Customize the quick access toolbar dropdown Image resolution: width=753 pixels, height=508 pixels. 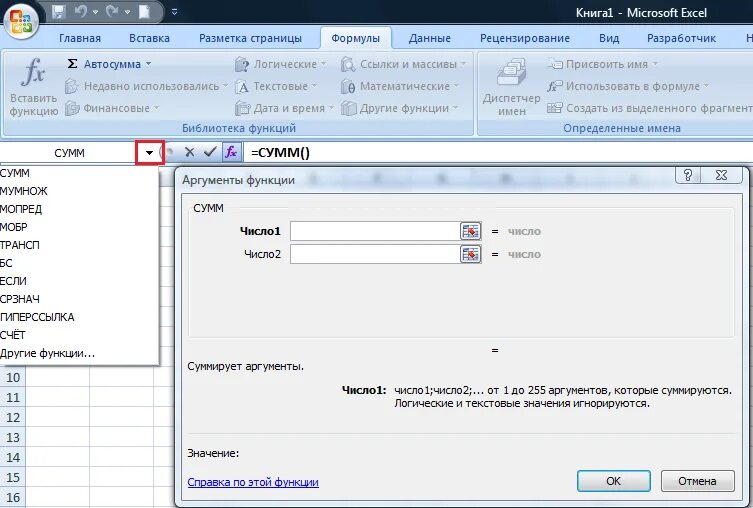174,12
